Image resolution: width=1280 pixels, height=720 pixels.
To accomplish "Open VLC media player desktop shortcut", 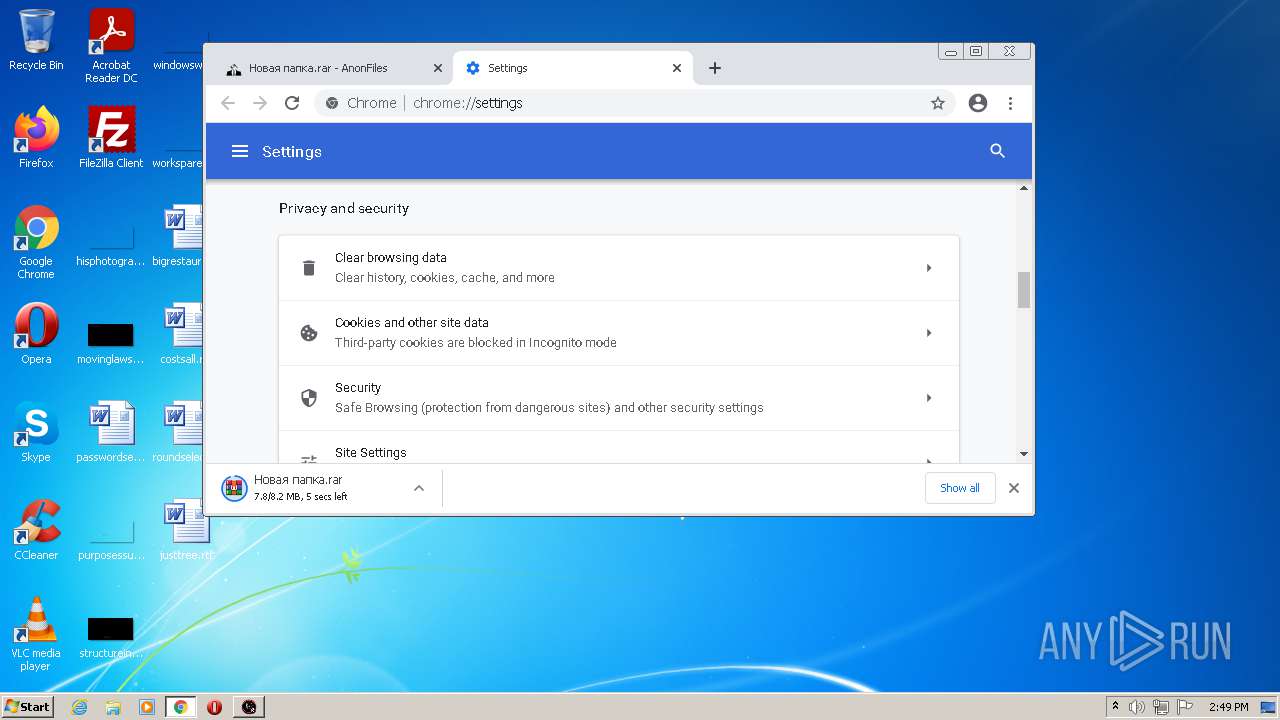I will 36,634.
